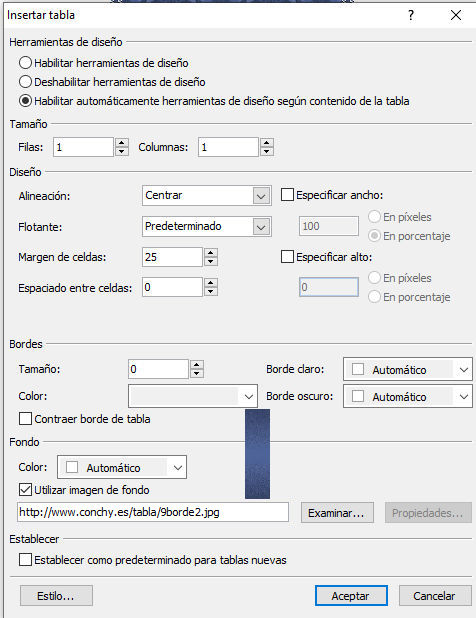476x618 pixels.
Task: Increase Filas value with up arrow
Action: tap(122, 143)
